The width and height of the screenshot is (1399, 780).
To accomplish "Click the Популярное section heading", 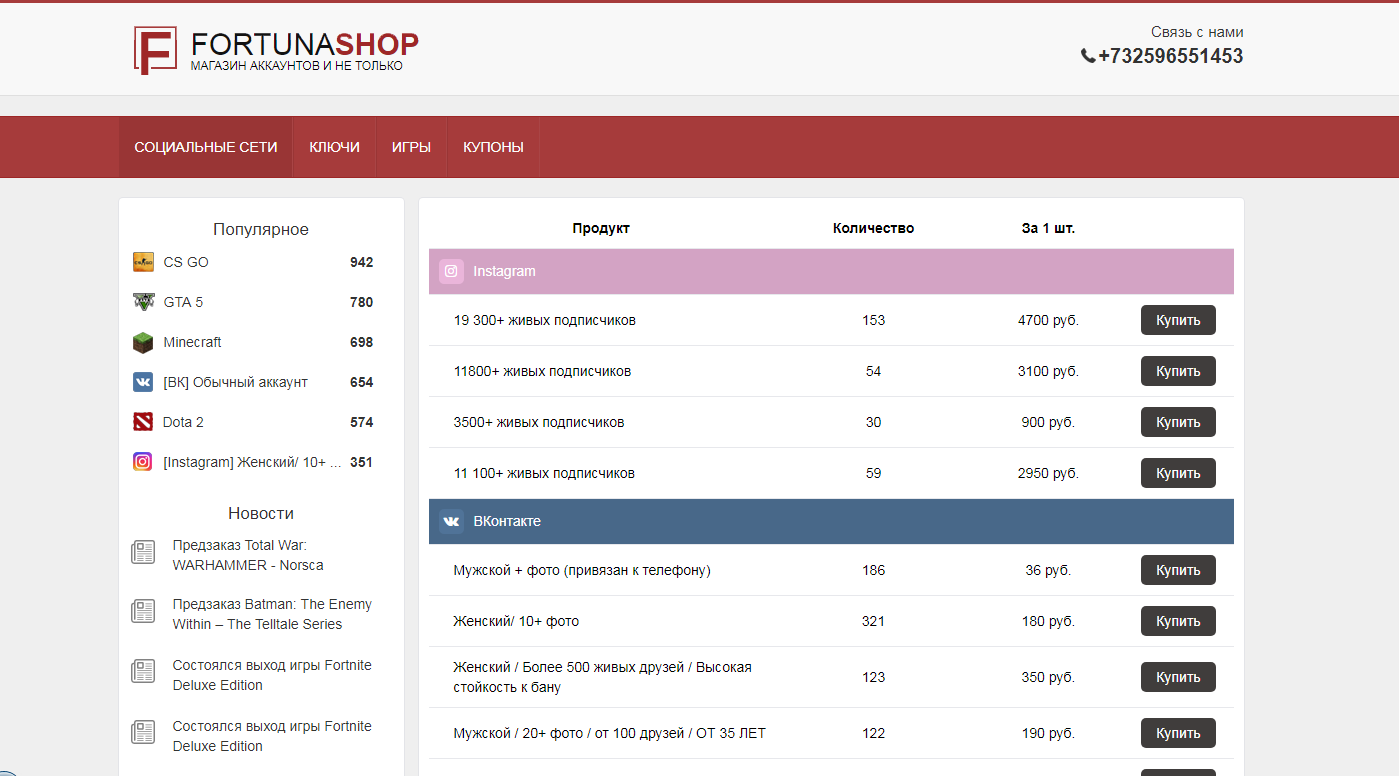I will click(x=261, y=229).
